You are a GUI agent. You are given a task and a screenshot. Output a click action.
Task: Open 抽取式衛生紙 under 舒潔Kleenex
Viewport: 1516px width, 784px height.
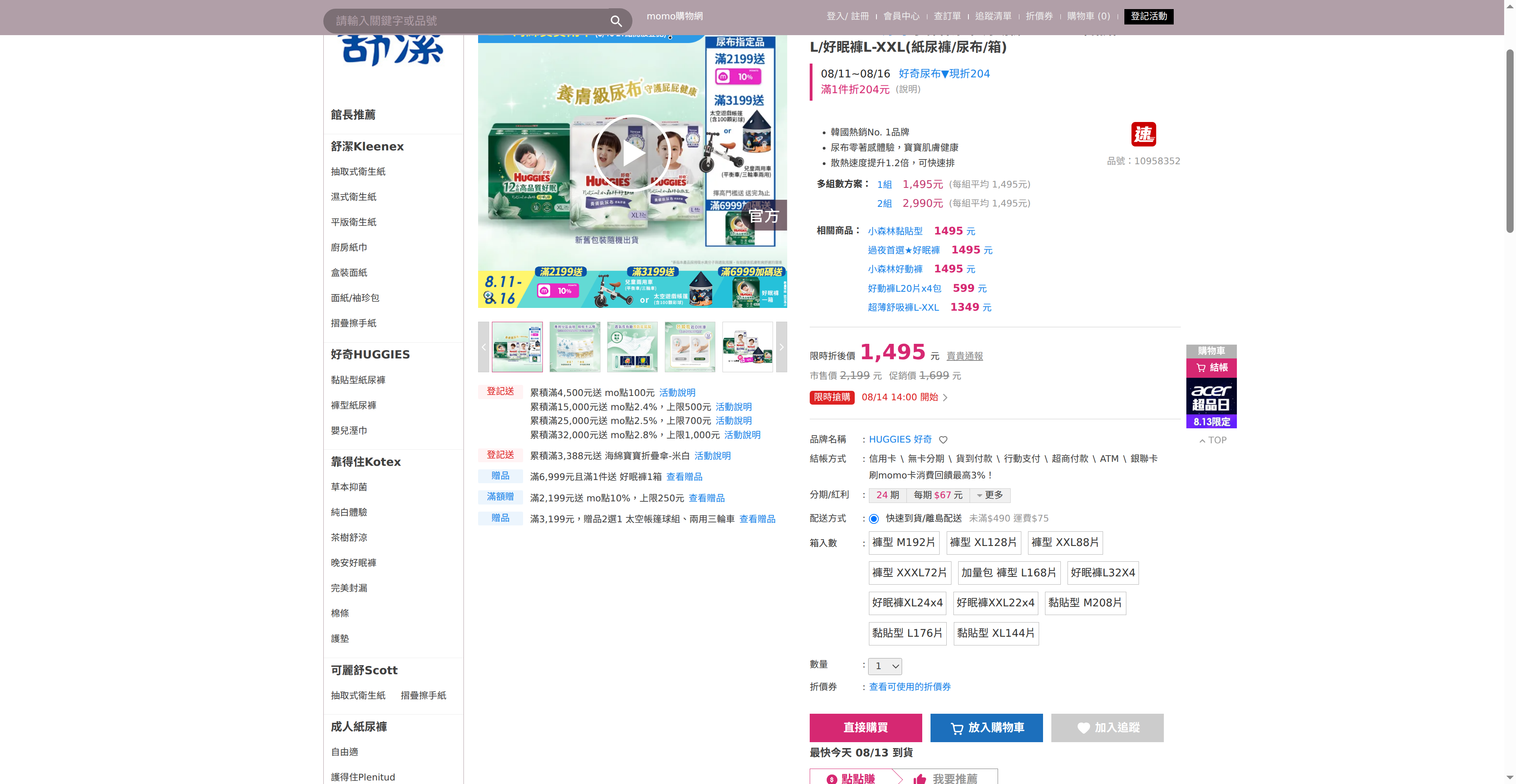(x=358, y=172)
